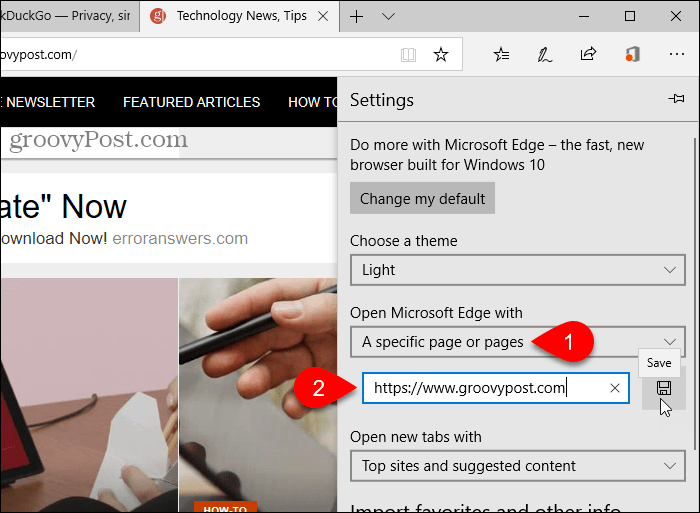Open the Choose a theme dropdown
700x513 pixels.
pyautogui.click(x=518, y=270)
